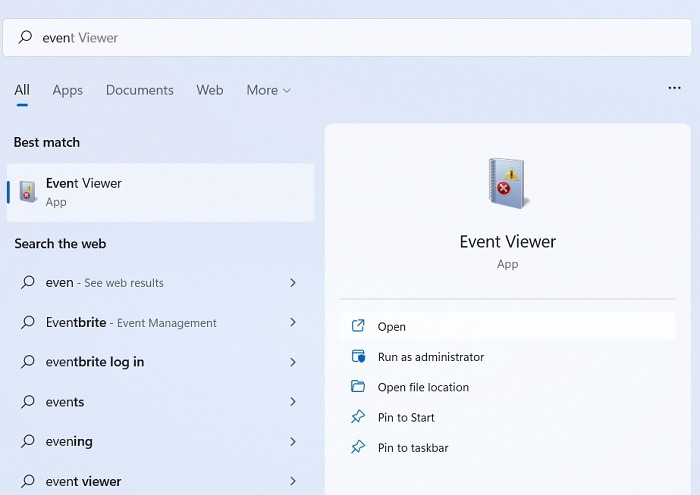Click 'even - See web results' suggestion
The height and width of the screenshot is (495, 700).
[104, 283]
